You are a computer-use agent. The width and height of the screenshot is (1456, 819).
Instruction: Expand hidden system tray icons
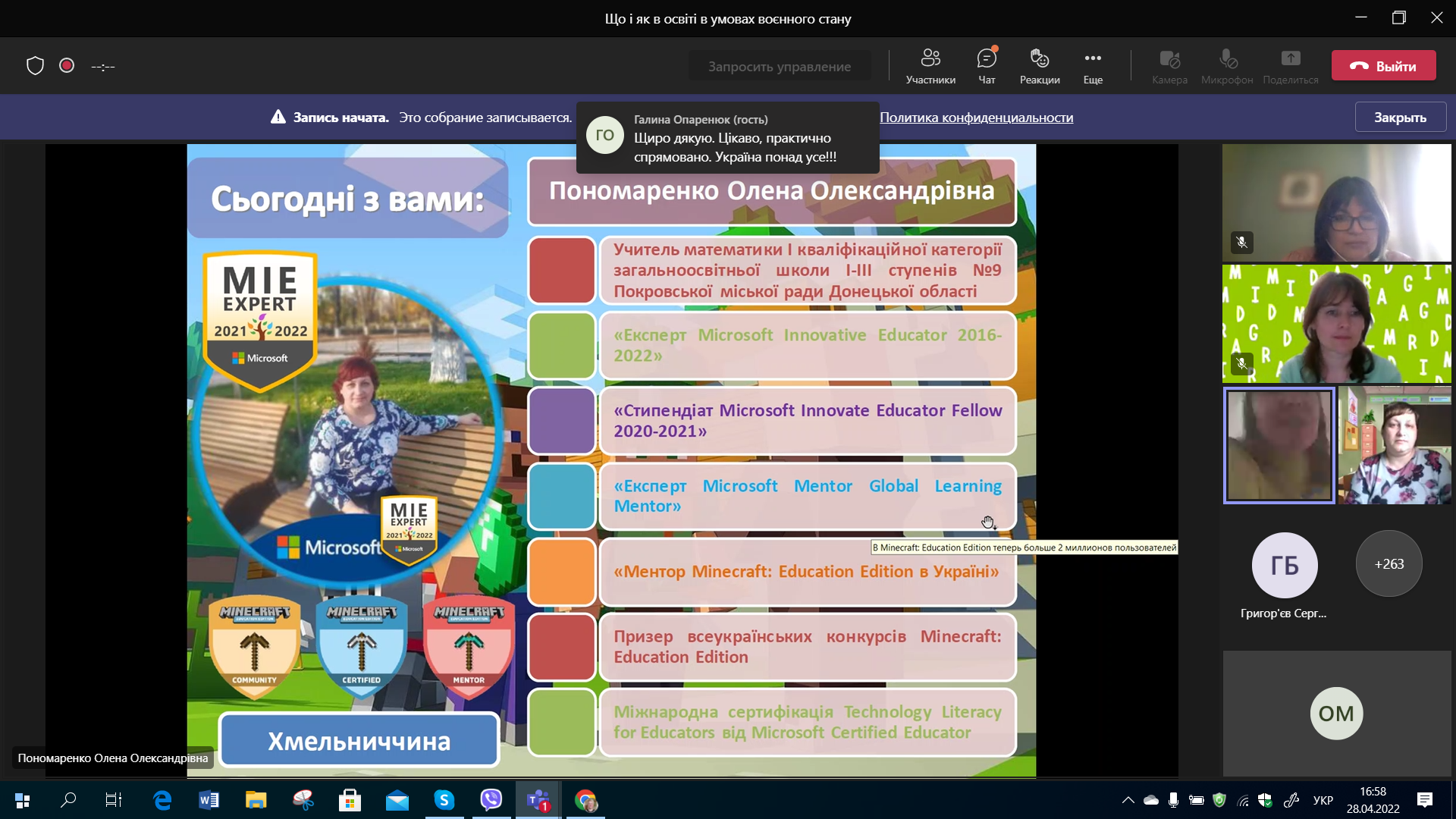pyautogui.click(x=1128, y=800)
